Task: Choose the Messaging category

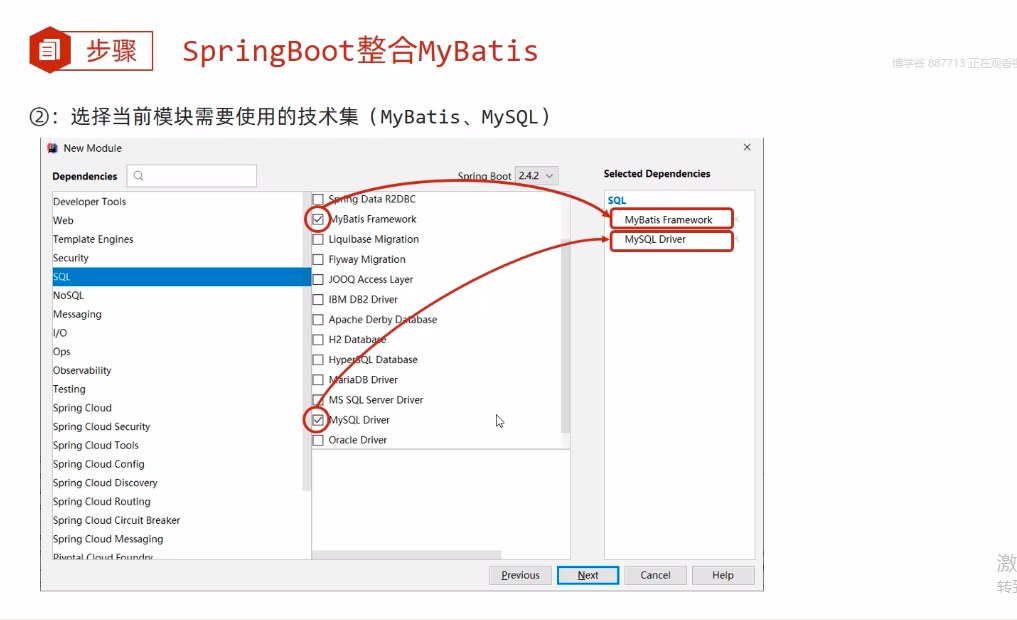Action: point(177,315)
